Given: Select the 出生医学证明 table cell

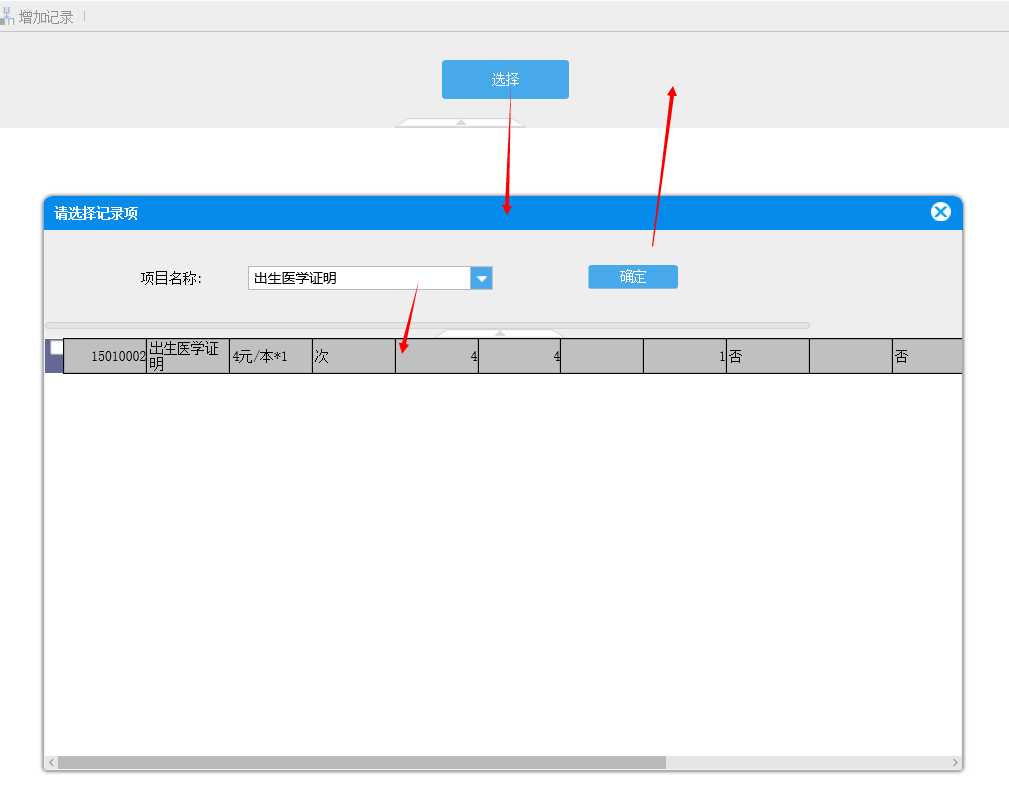Looking at the screenshot, I should pos(188,356).
